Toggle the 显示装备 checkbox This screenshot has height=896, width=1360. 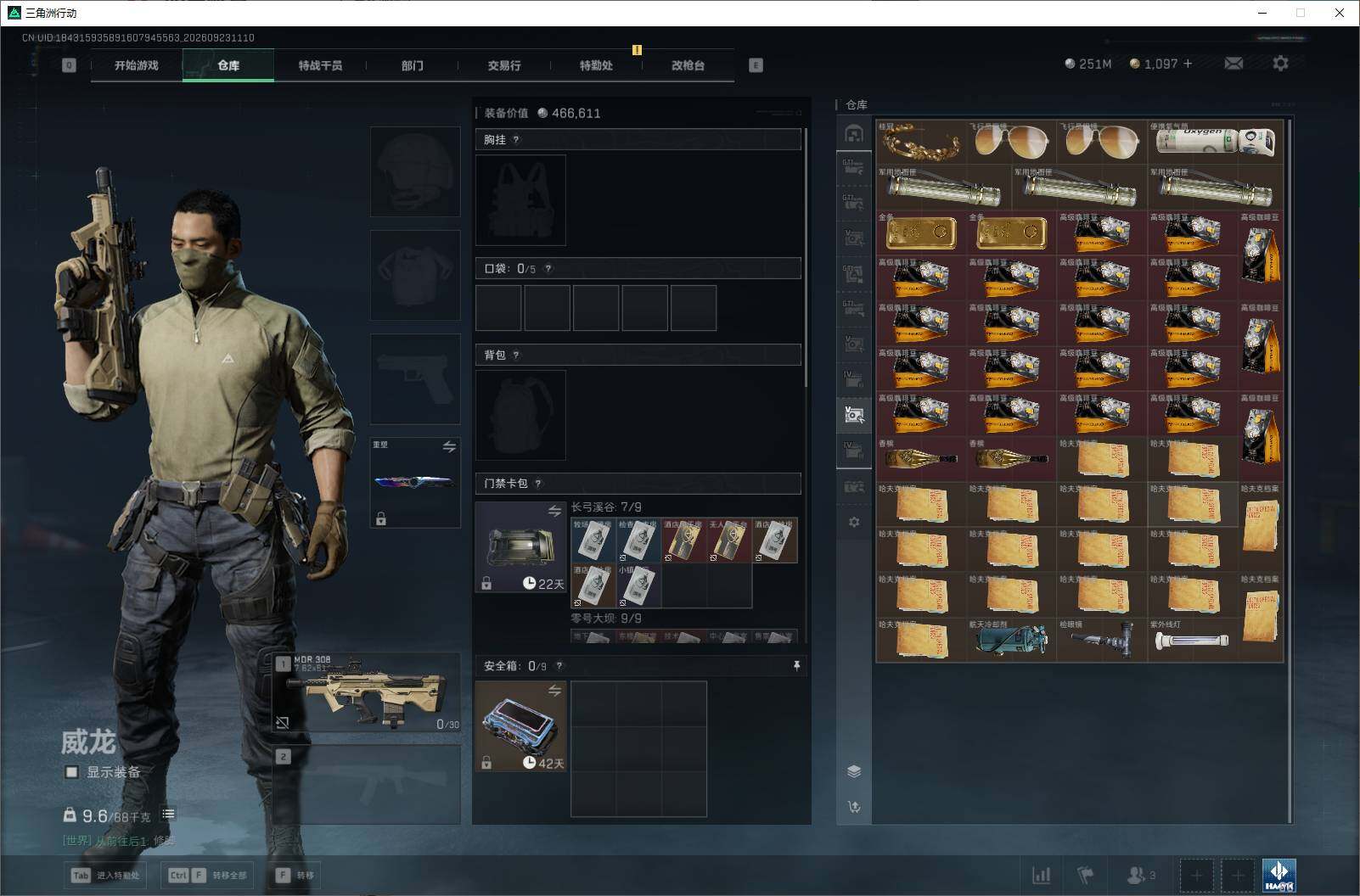(72, 772)
